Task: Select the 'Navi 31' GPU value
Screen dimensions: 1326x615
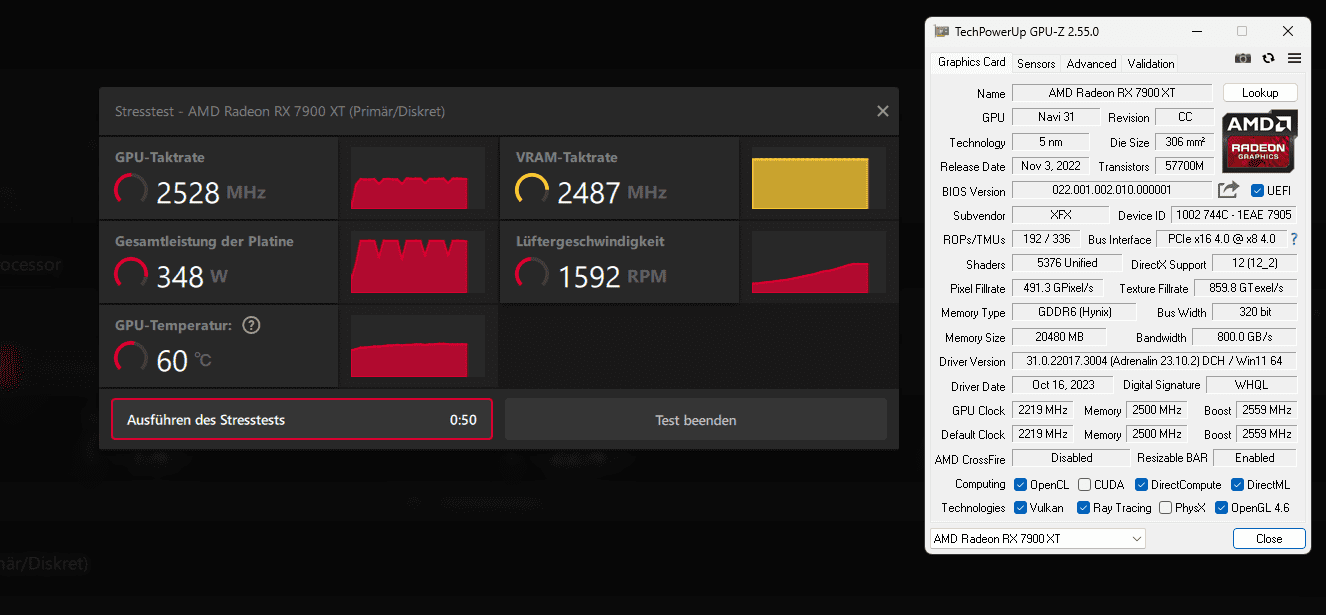Action: click(1055, 117)
